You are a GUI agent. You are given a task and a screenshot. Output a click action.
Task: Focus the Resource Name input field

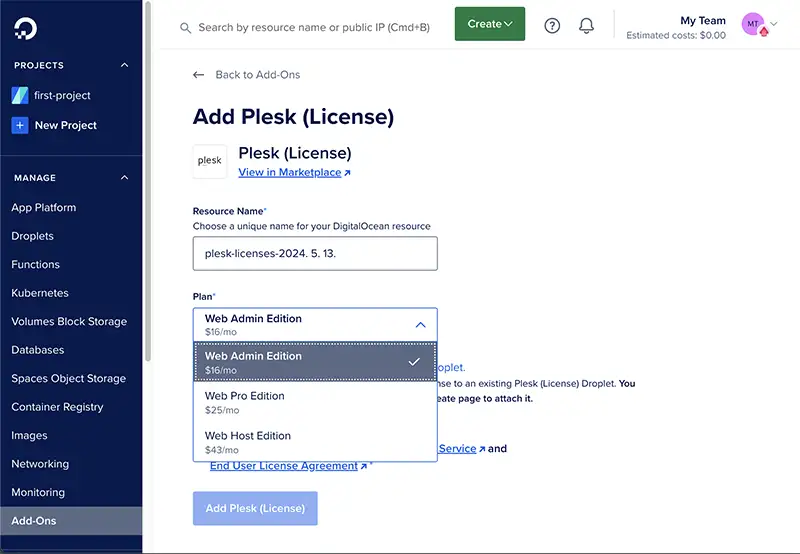pyautogui.click(x=315, y=254)
